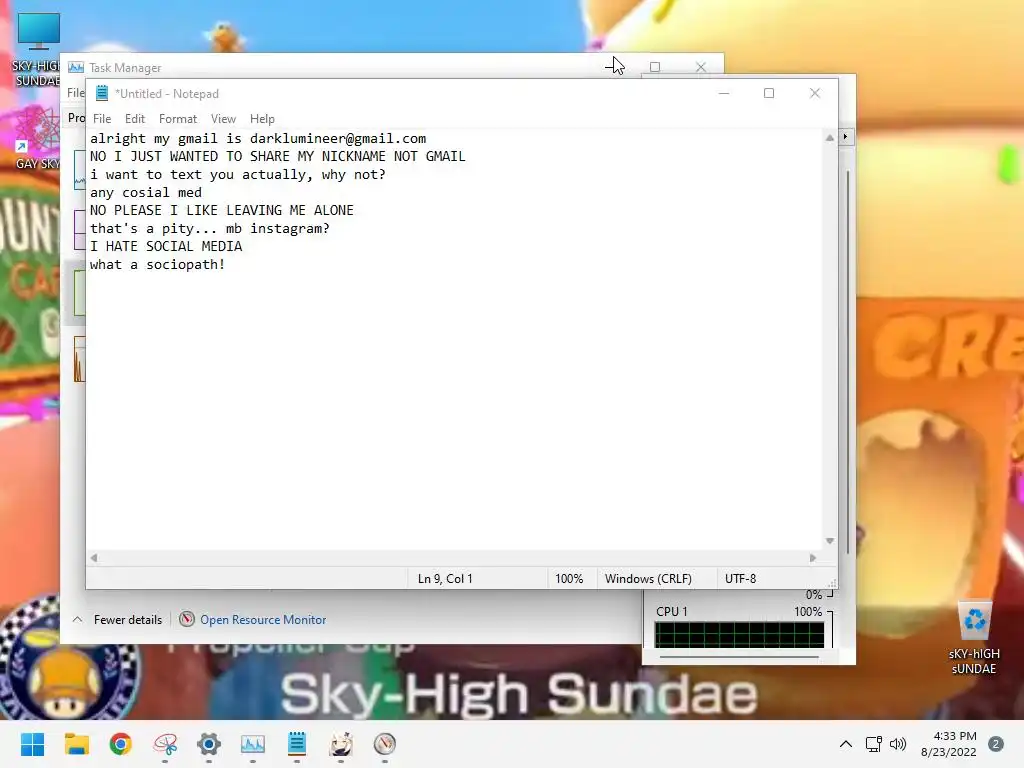
Task: Select the Recycle Bin desktop icon
Action: click(x=974, y=637)
